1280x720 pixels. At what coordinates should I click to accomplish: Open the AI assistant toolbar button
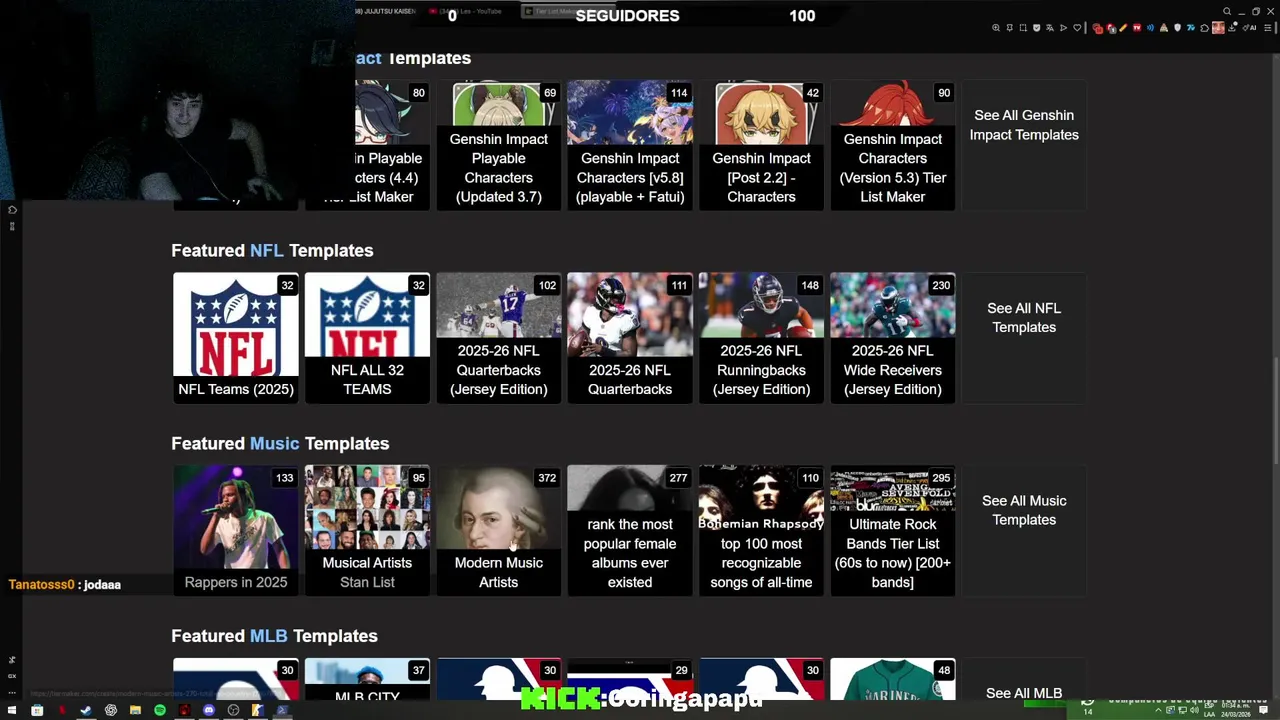[x=1249, y=28]
